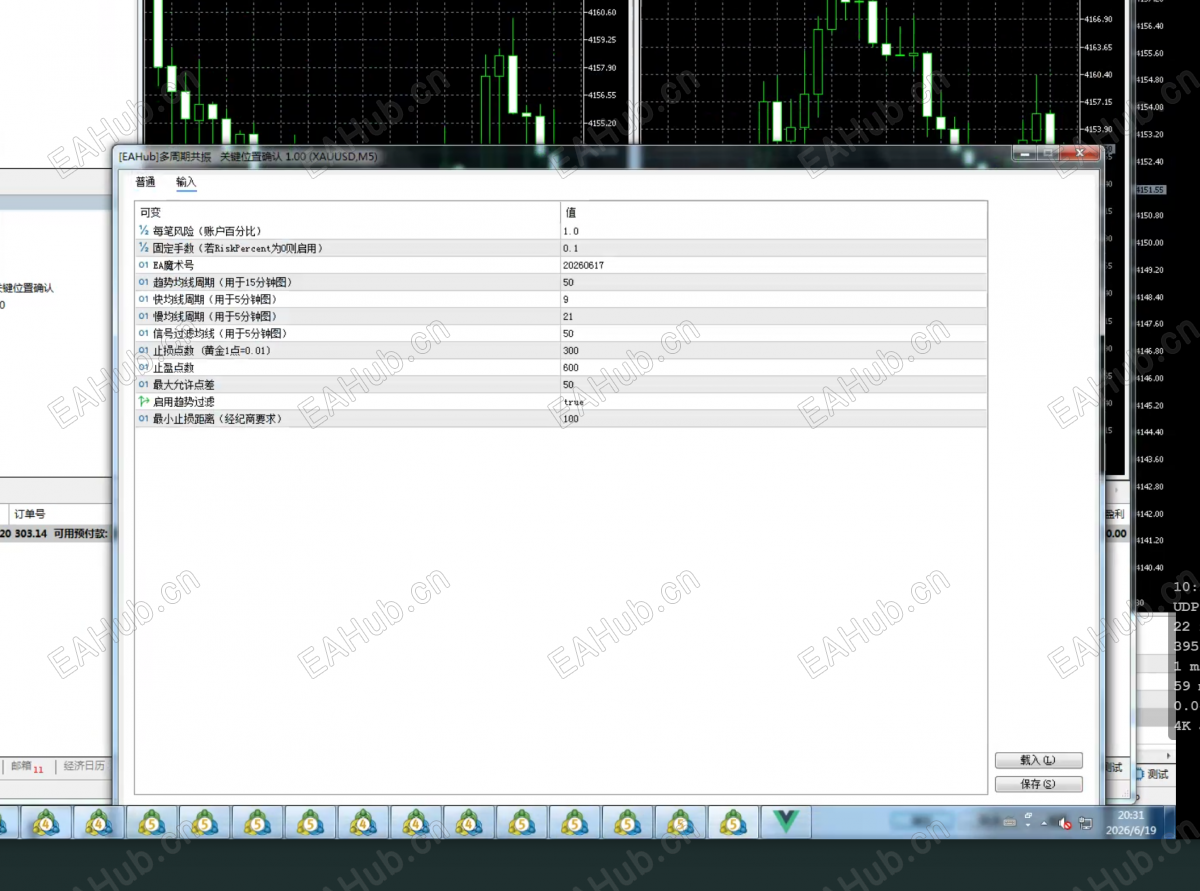
Task: Open the 测试 tab at right edge
Action: (1157, 774)
